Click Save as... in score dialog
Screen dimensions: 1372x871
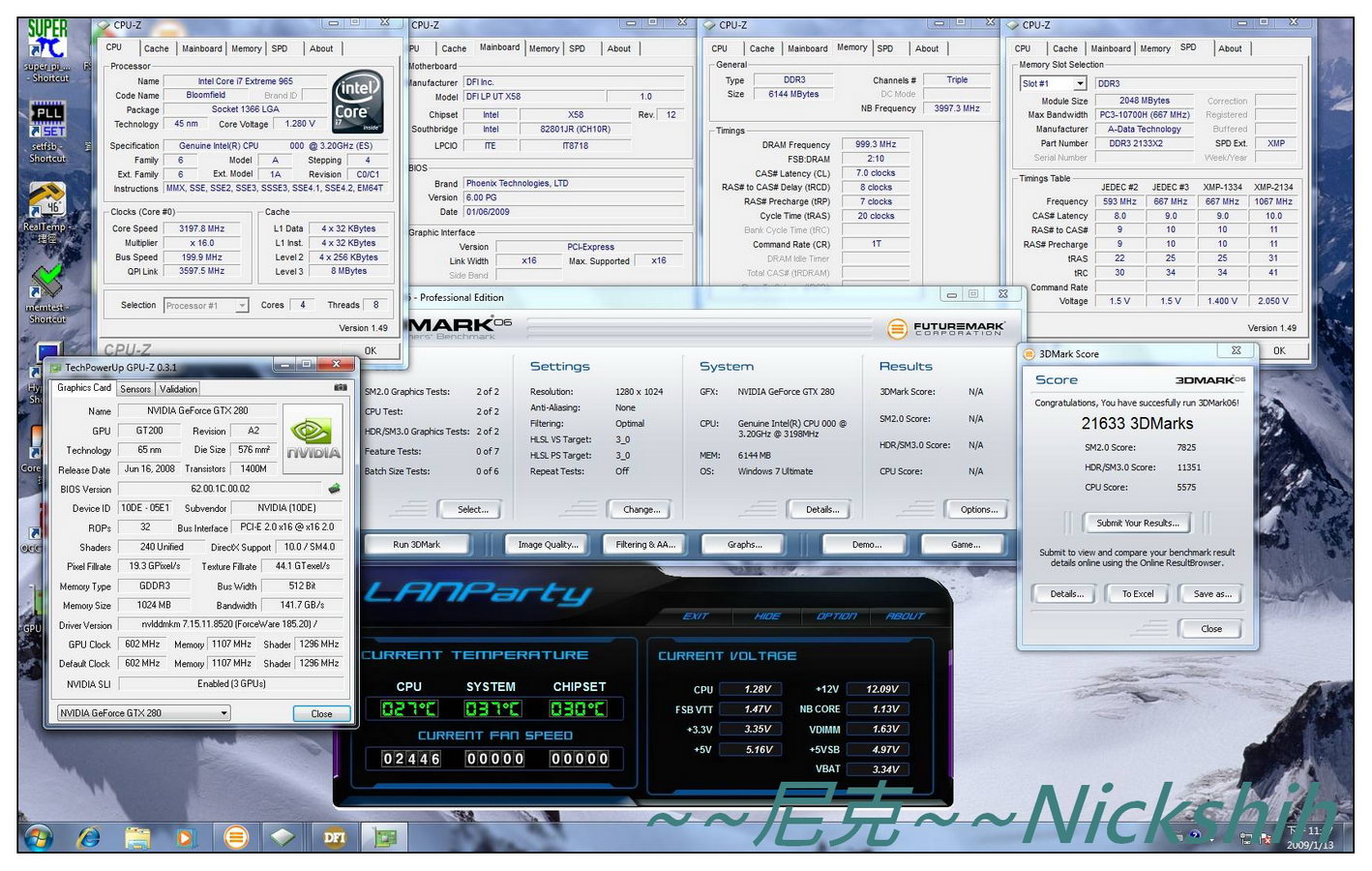(x=1212, y=594)
